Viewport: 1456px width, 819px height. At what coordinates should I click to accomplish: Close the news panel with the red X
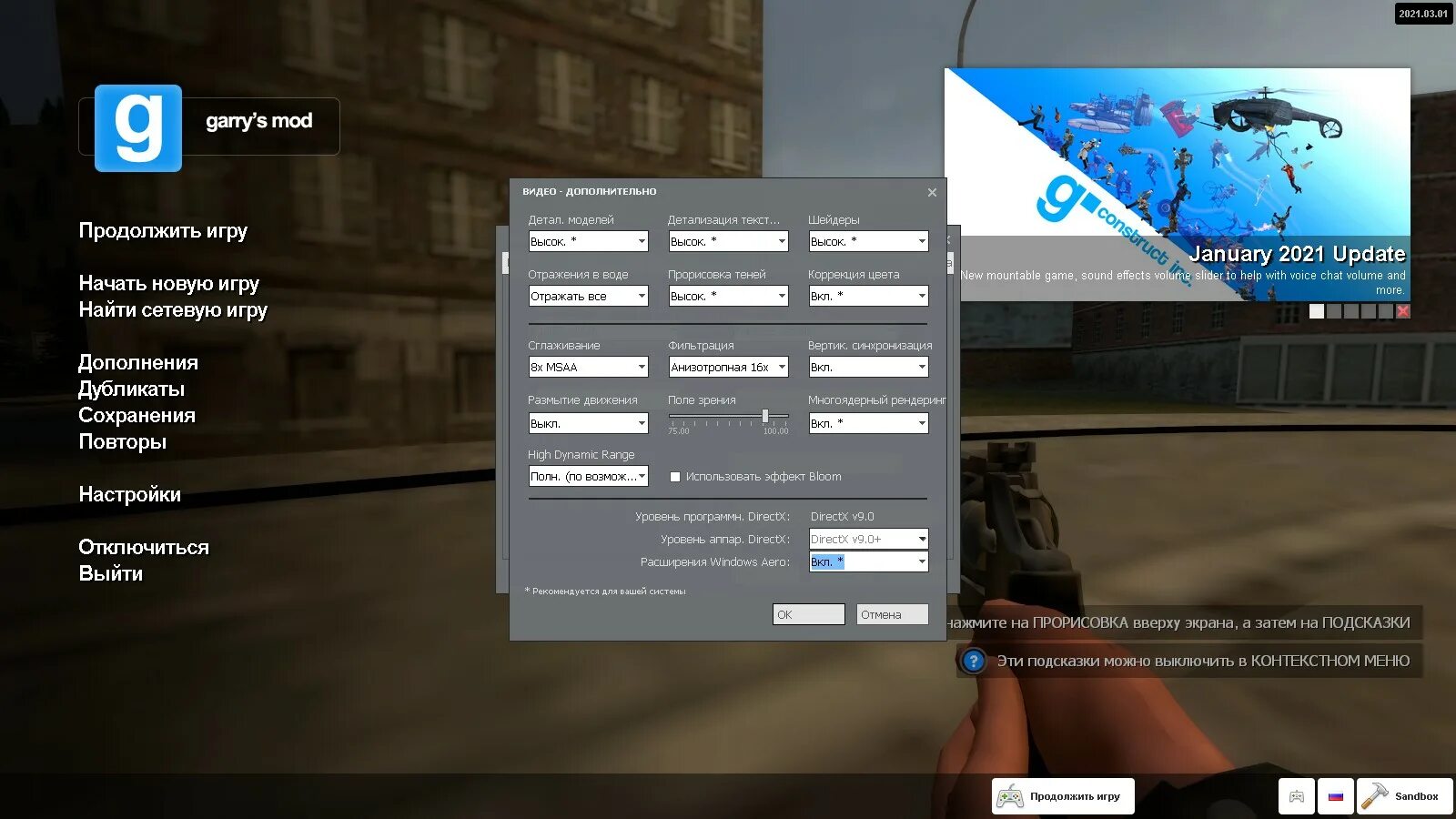click(x=1403, y=311)
